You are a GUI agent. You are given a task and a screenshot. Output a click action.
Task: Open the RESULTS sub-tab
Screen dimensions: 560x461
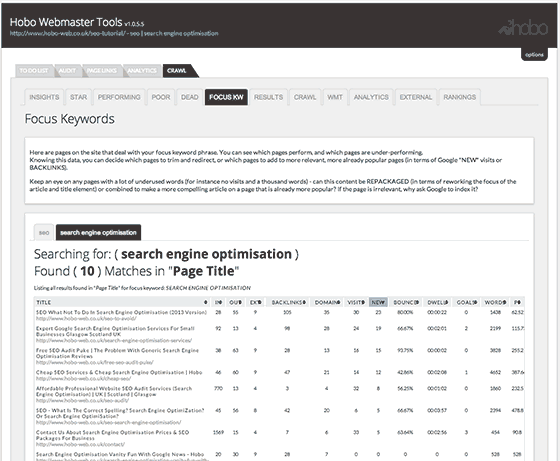269,97
